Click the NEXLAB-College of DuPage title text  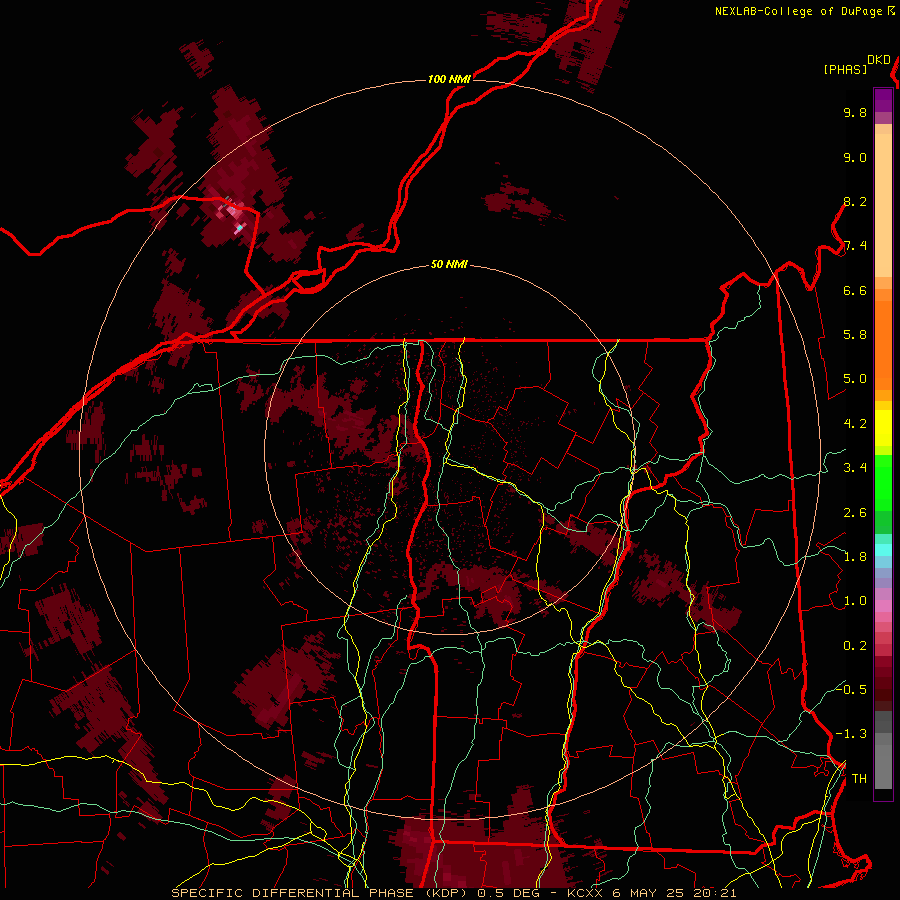pyautogui.click(x=798, y=11)
